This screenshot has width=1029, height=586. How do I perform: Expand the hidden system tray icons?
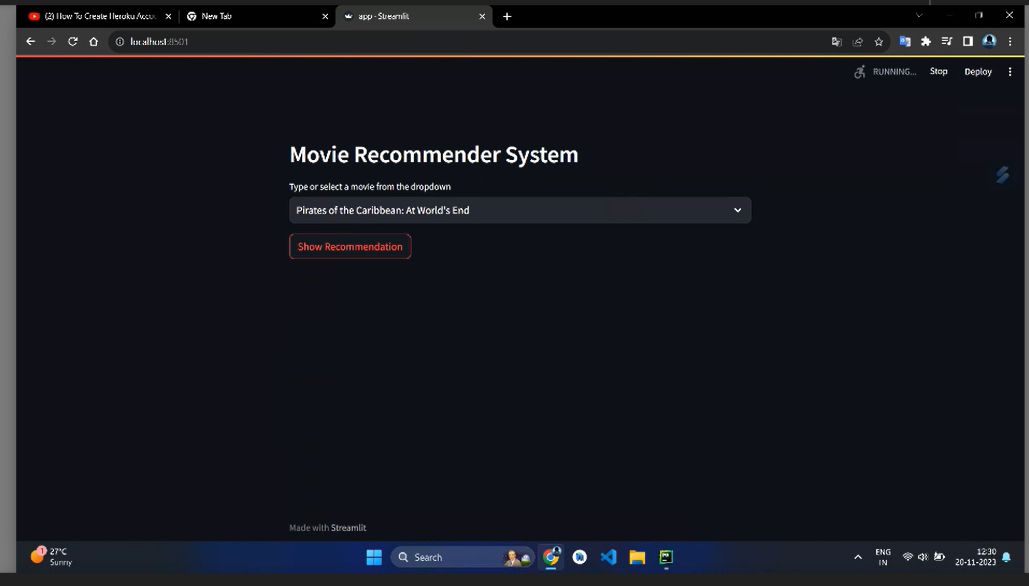(x=857, y=557)
